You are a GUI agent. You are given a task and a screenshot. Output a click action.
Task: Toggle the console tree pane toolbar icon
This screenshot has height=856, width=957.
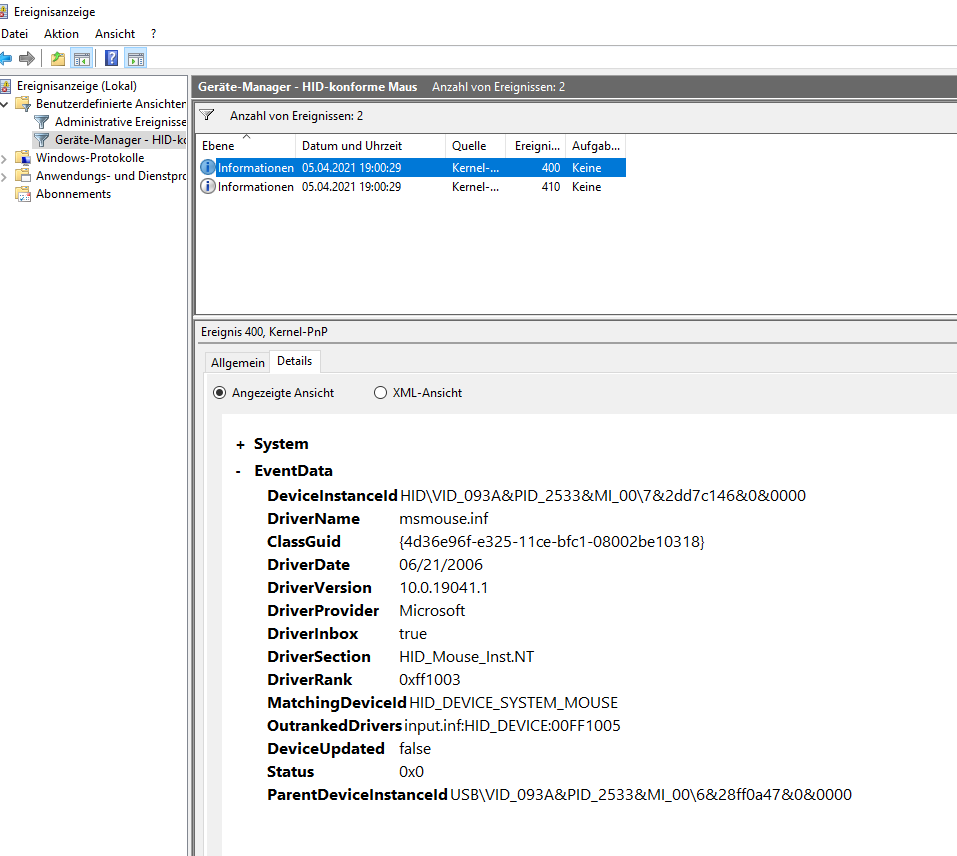click(82, 59)
